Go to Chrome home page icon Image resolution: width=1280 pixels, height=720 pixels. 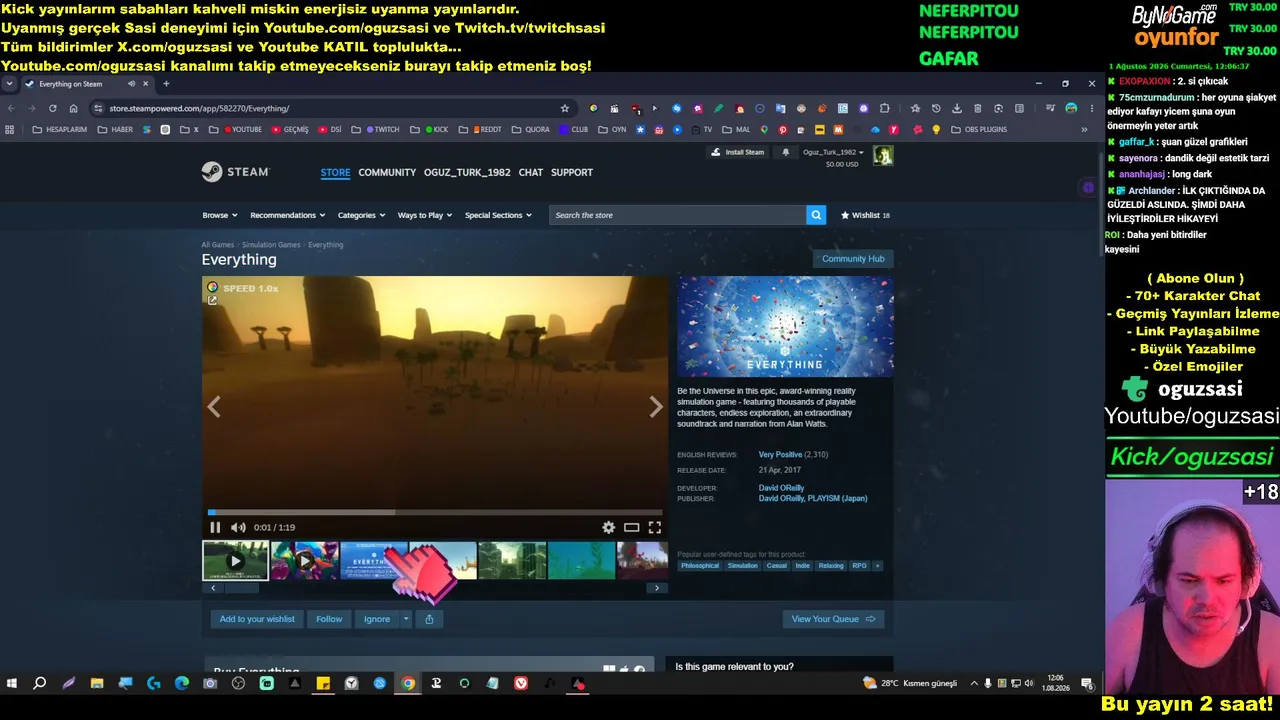73,108
